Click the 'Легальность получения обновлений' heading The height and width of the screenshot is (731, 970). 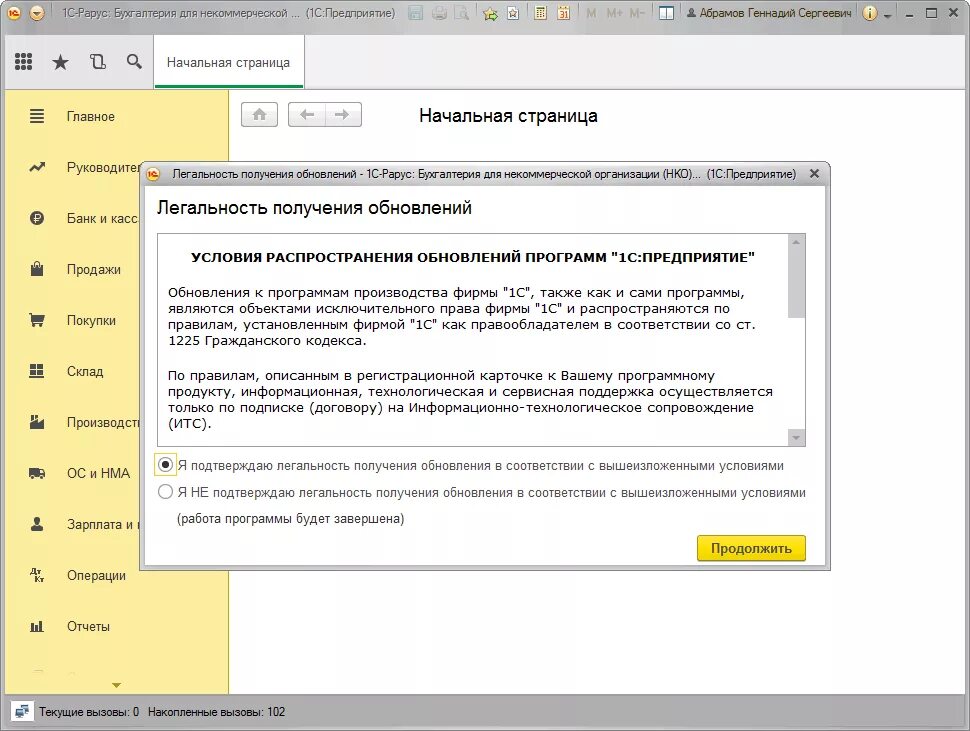tap(314, 208)
